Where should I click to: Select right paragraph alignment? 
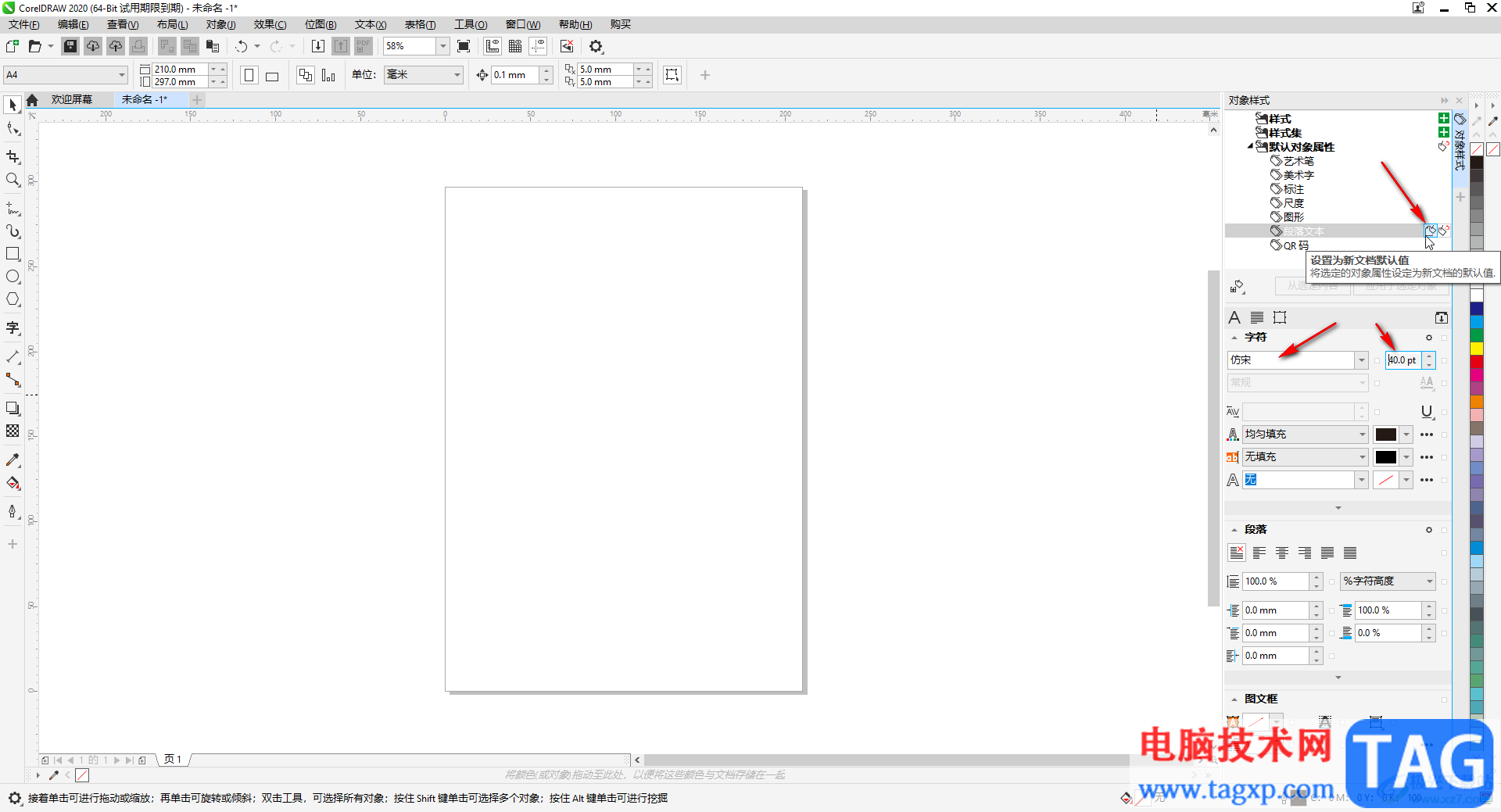pos(1305,553)
